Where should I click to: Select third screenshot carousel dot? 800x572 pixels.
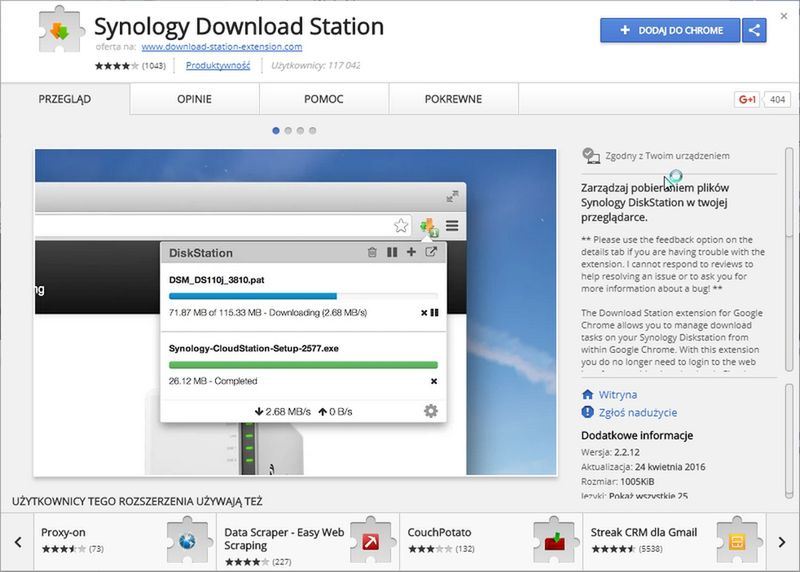point(301,131)
